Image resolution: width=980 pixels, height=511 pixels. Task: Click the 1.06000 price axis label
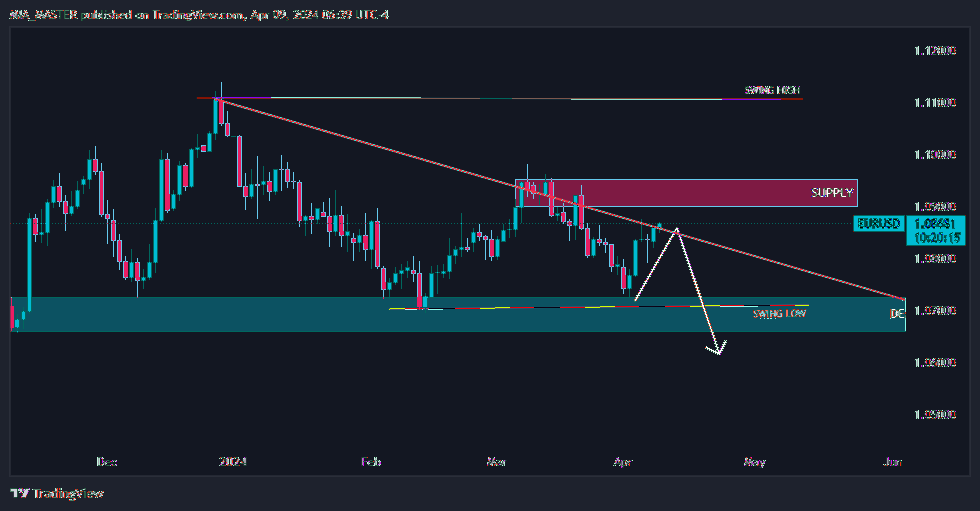pos(935,362)
